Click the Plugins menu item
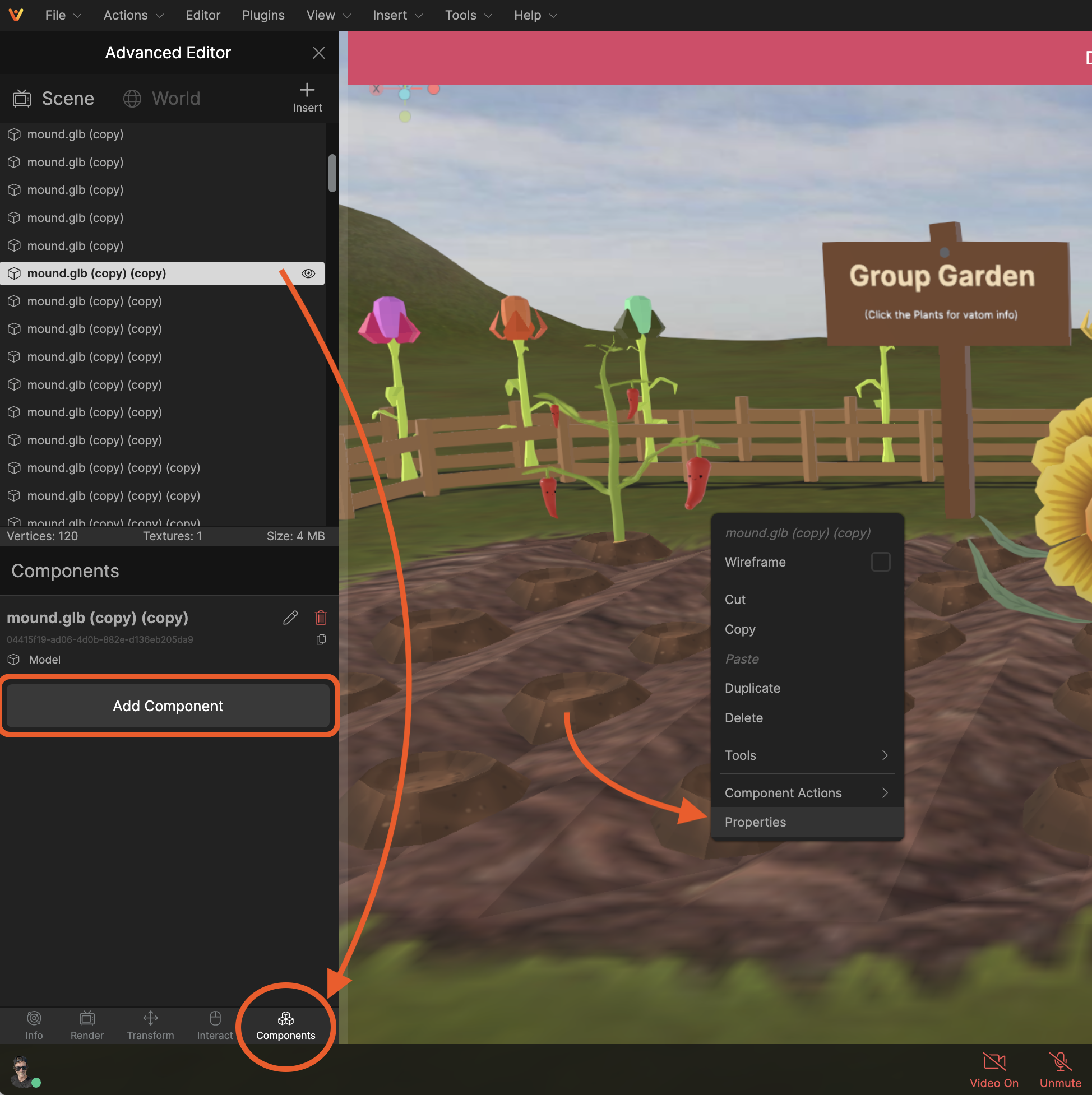The image size is (1092, 1095). [263, 15]
